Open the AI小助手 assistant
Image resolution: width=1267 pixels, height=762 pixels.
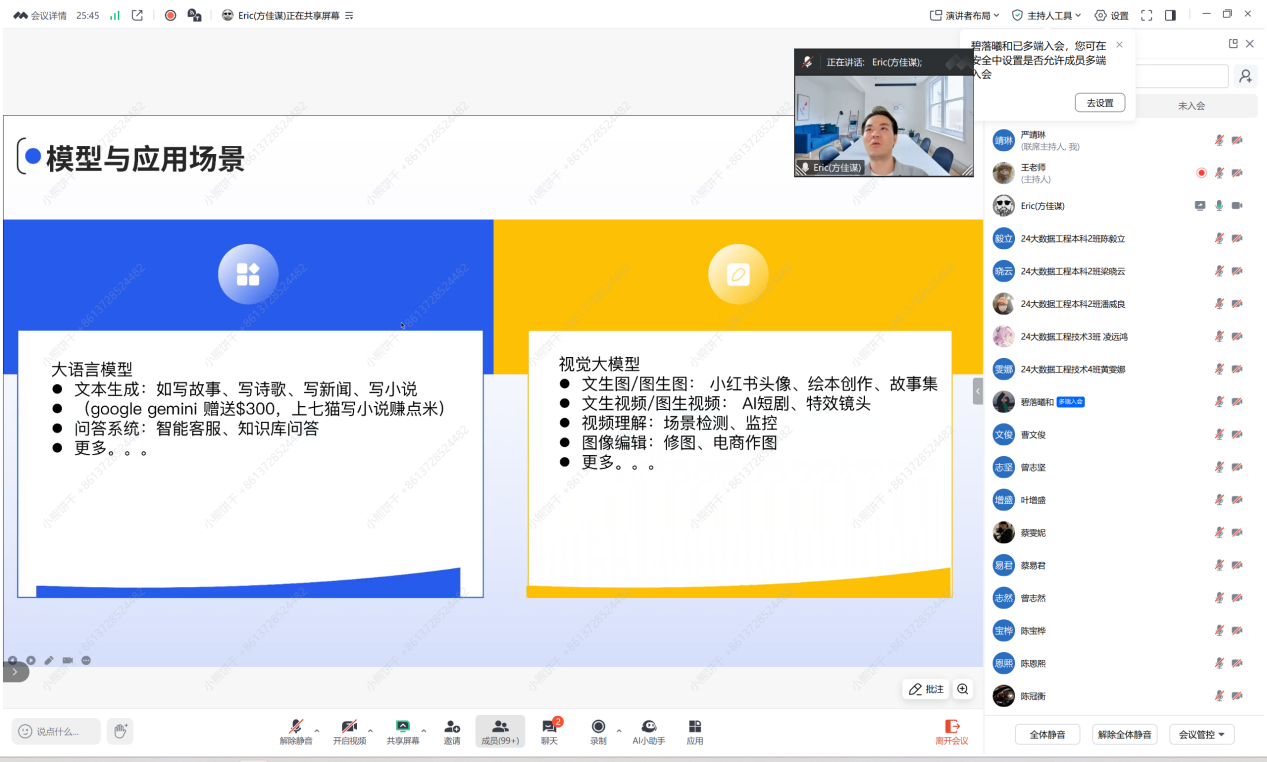click(648, 731)
